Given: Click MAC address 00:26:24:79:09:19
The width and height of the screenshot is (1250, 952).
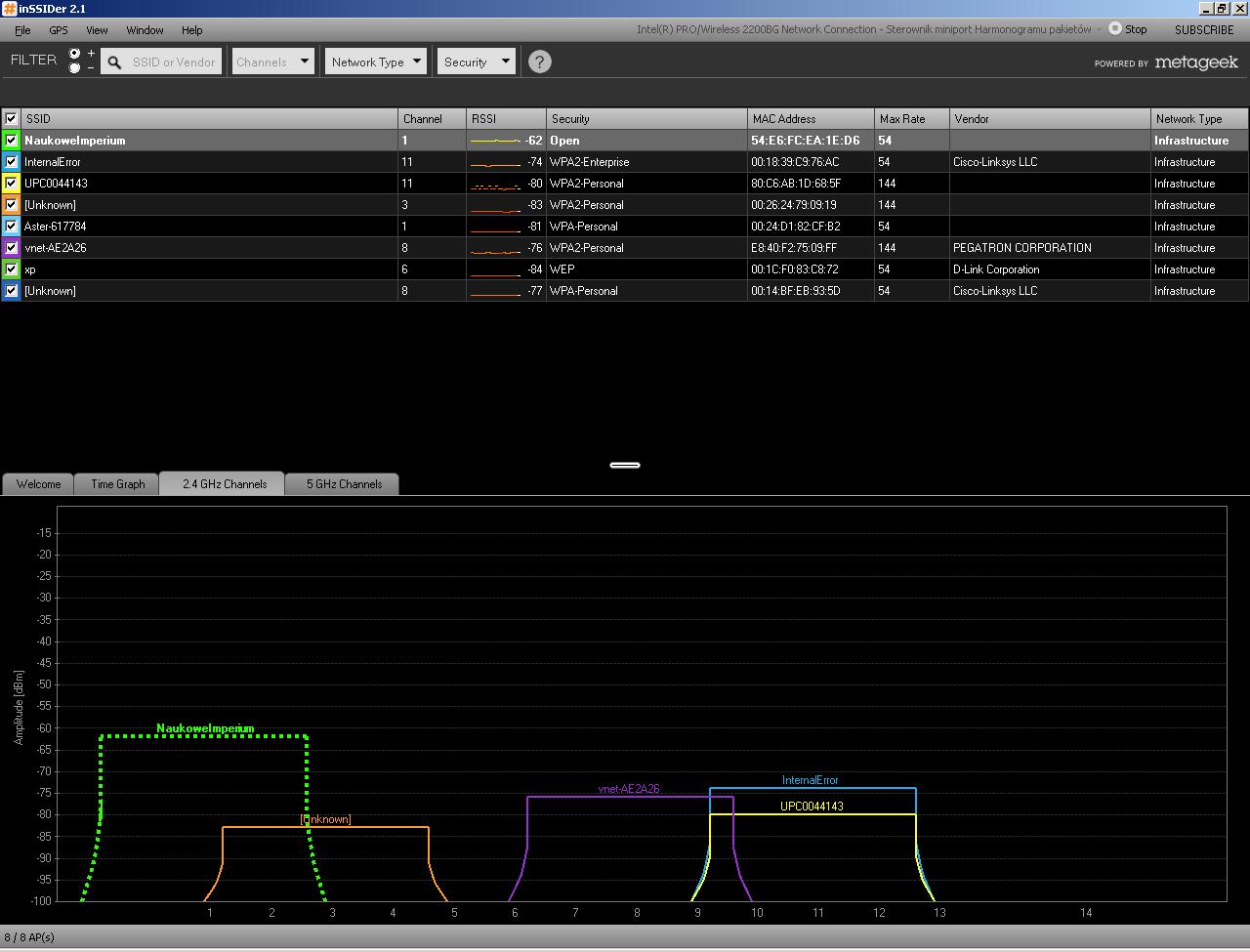Looking at the screenshot, I should click(x=794, y=205).
